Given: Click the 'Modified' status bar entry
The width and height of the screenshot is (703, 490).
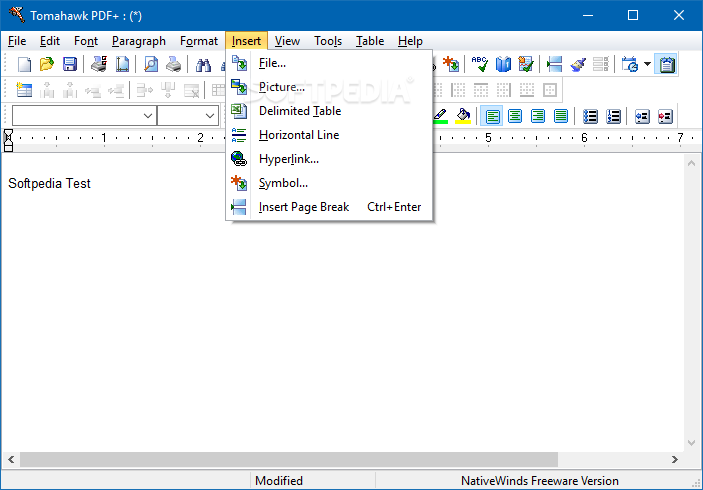Looking at the screenshot, I should click(279, 481).
